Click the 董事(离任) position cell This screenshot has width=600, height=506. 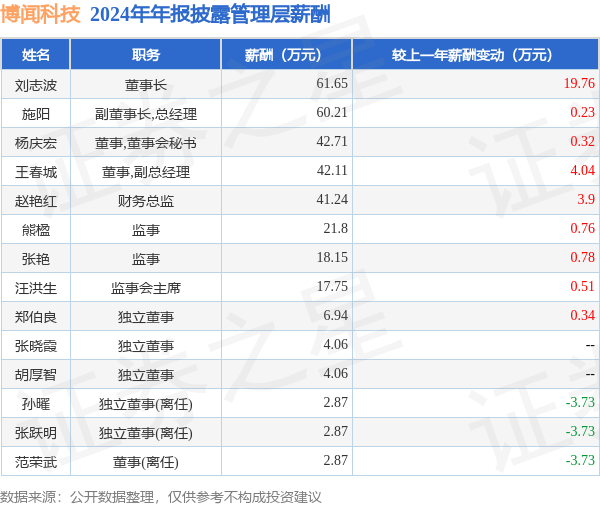[x=146, y=463]
